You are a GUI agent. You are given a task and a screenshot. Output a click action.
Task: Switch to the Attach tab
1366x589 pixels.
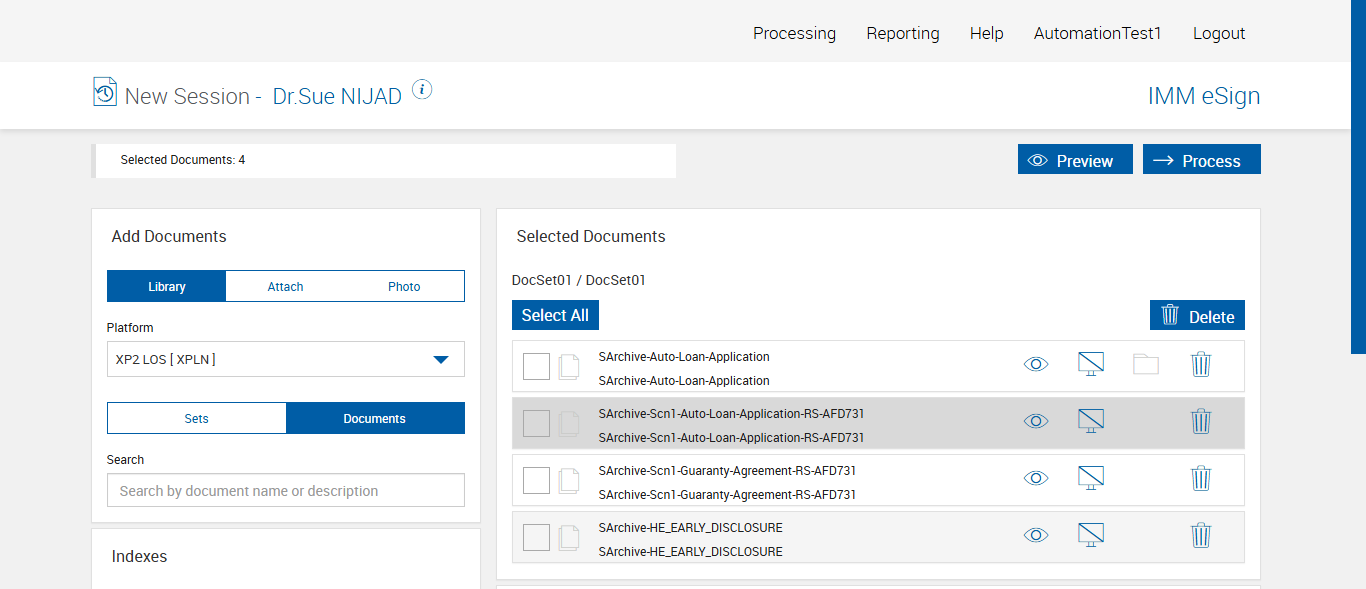pyautogui.click(x=285, y=287)
